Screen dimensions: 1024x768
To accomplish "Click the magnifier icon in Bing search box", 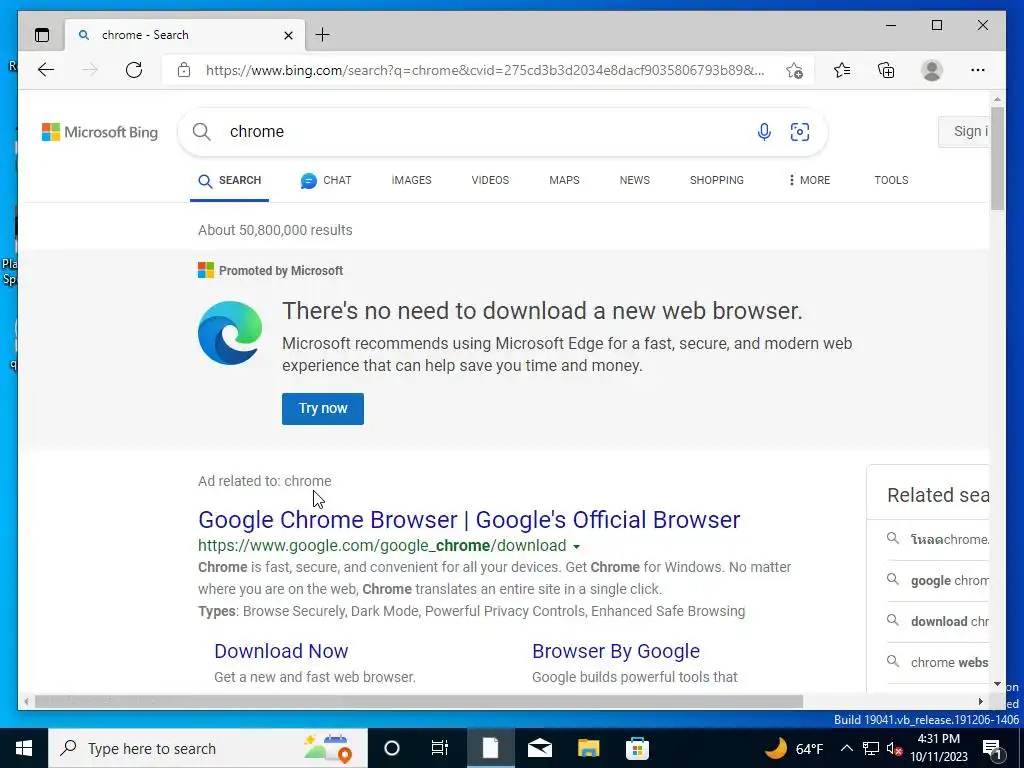I will 202,132.
